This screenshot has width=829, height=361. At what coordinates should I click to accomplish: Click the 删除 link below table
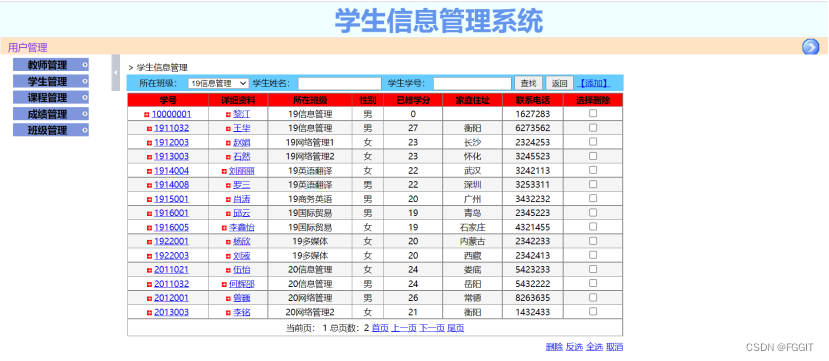coord(554,347)
